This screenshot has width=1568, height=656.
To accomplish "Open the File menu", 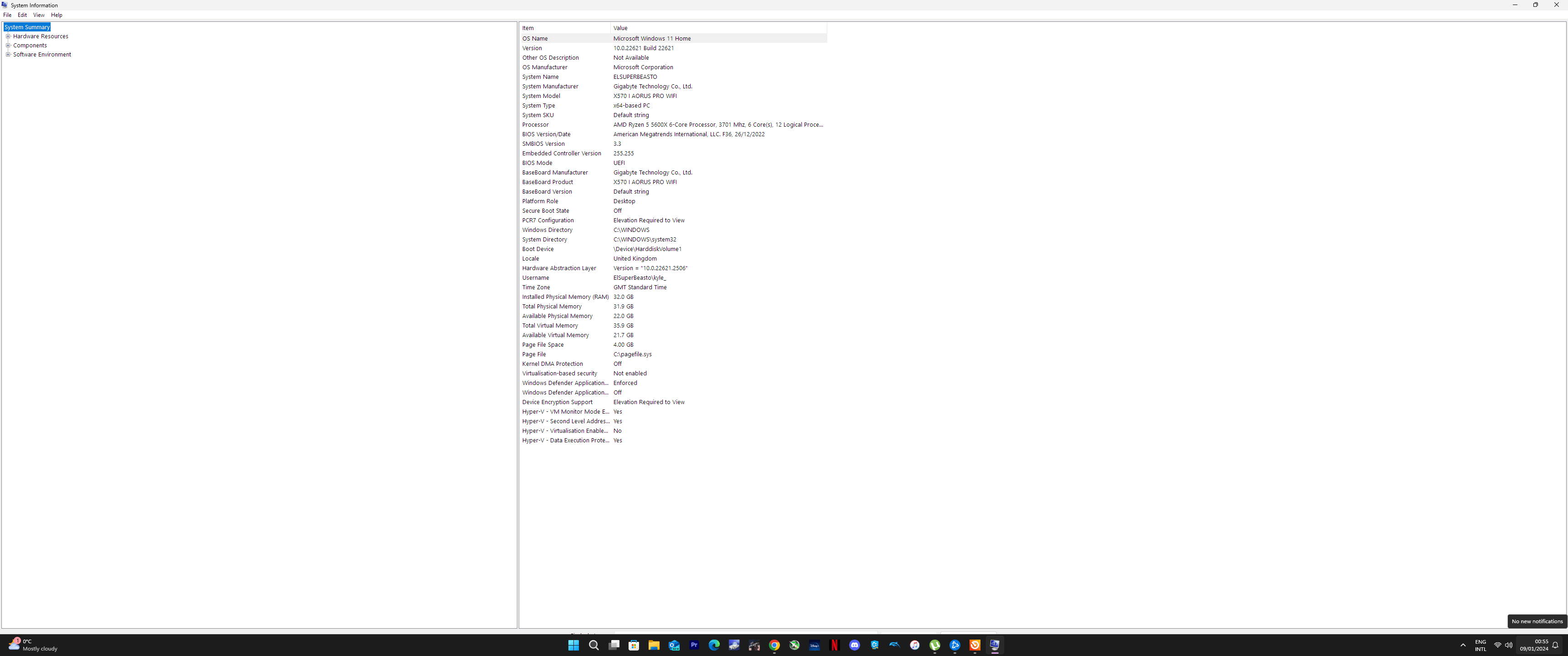I will pos(7,15).
